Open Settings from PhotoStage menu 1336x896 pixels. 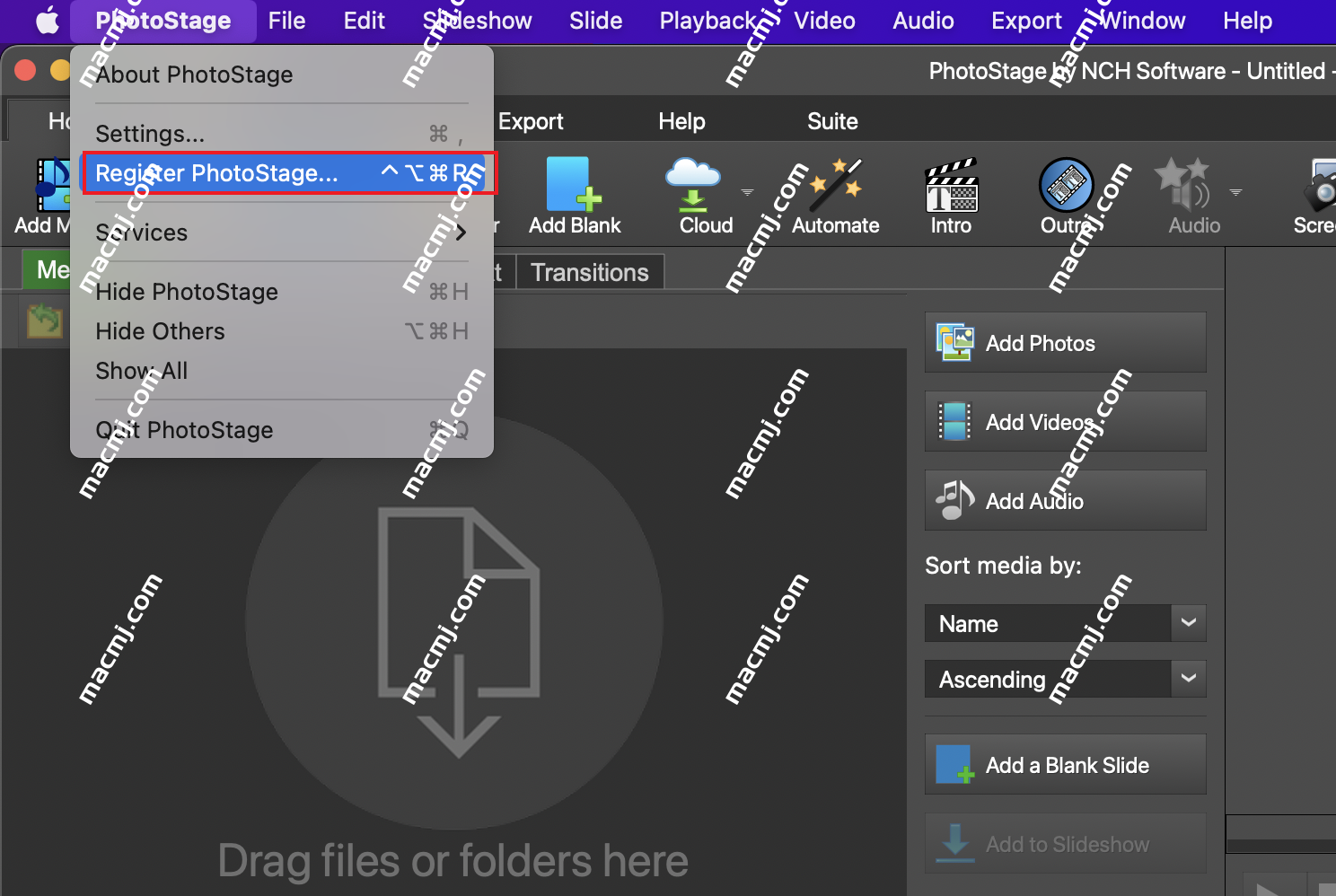click(x=282, y=134)
